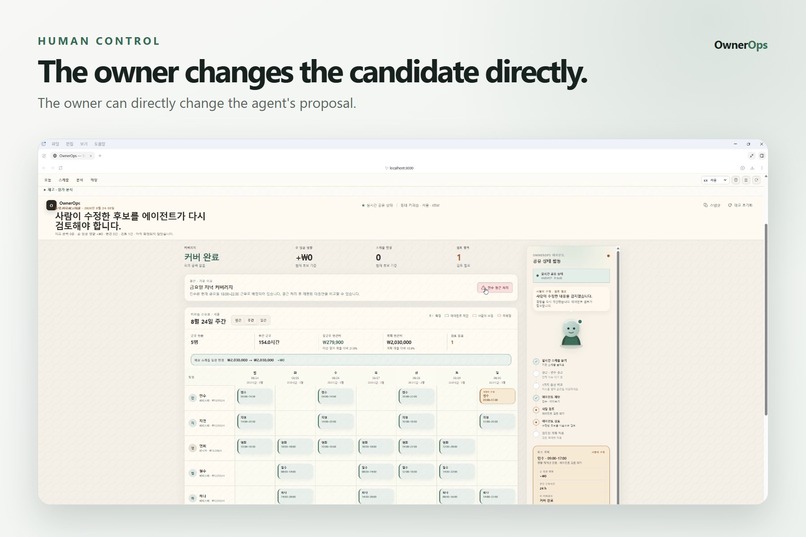Click the 8월 24일 주간 week heading
This screenshot has height=537, width=806.
[208, 321]
